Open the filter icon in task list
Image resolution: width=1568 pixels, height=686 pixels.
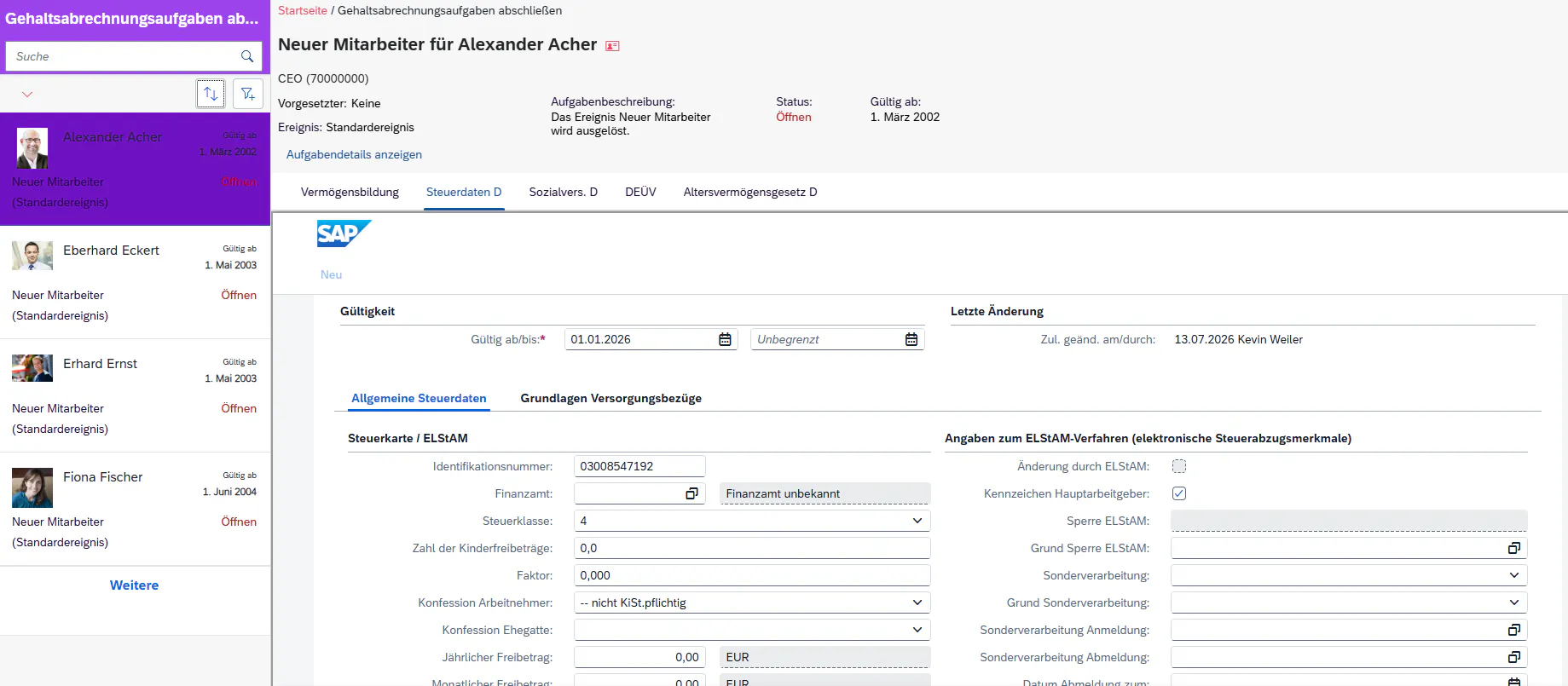tap(248, 94)
